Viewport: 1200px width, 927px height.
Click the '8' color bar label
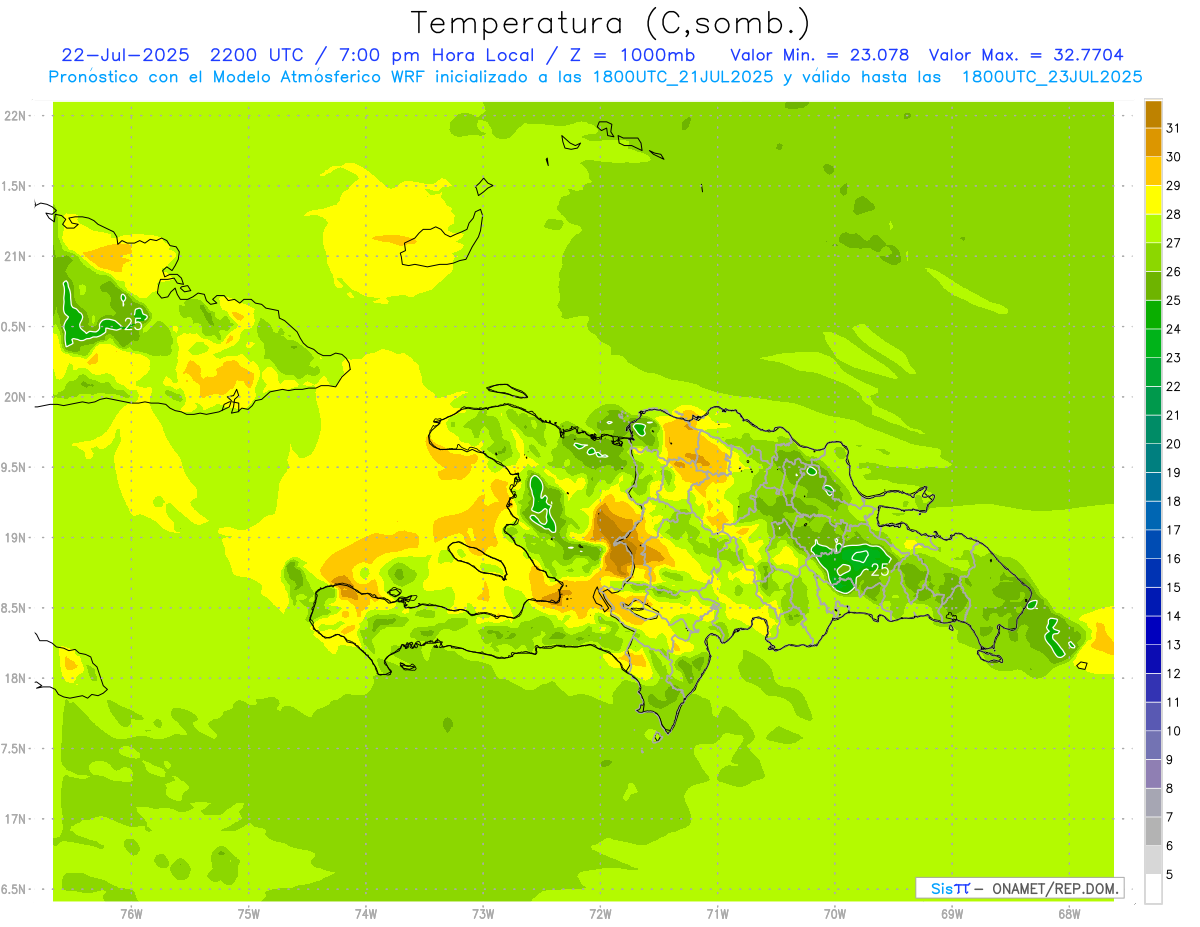[1170, 788]
